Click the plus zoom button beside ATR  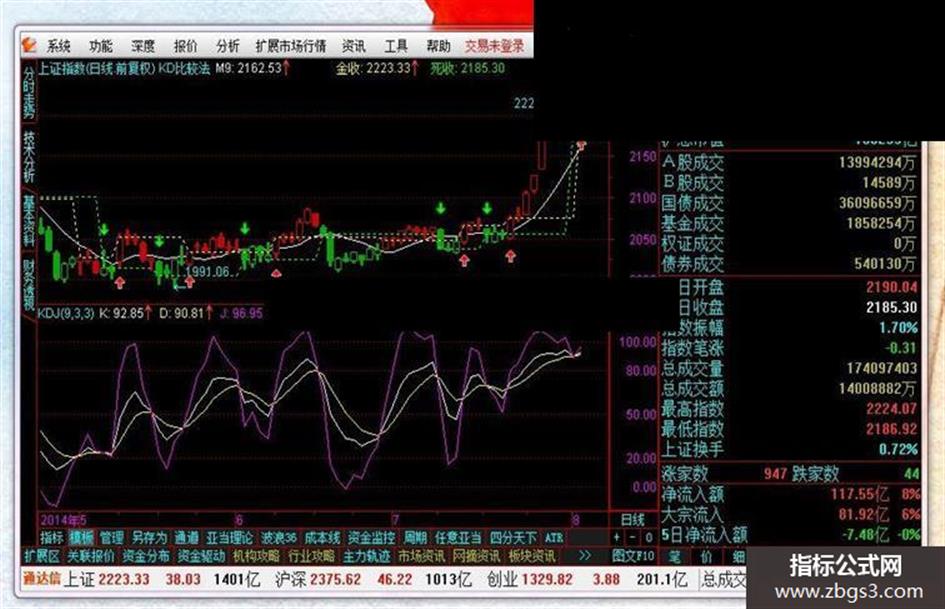[x=617, y=537]
